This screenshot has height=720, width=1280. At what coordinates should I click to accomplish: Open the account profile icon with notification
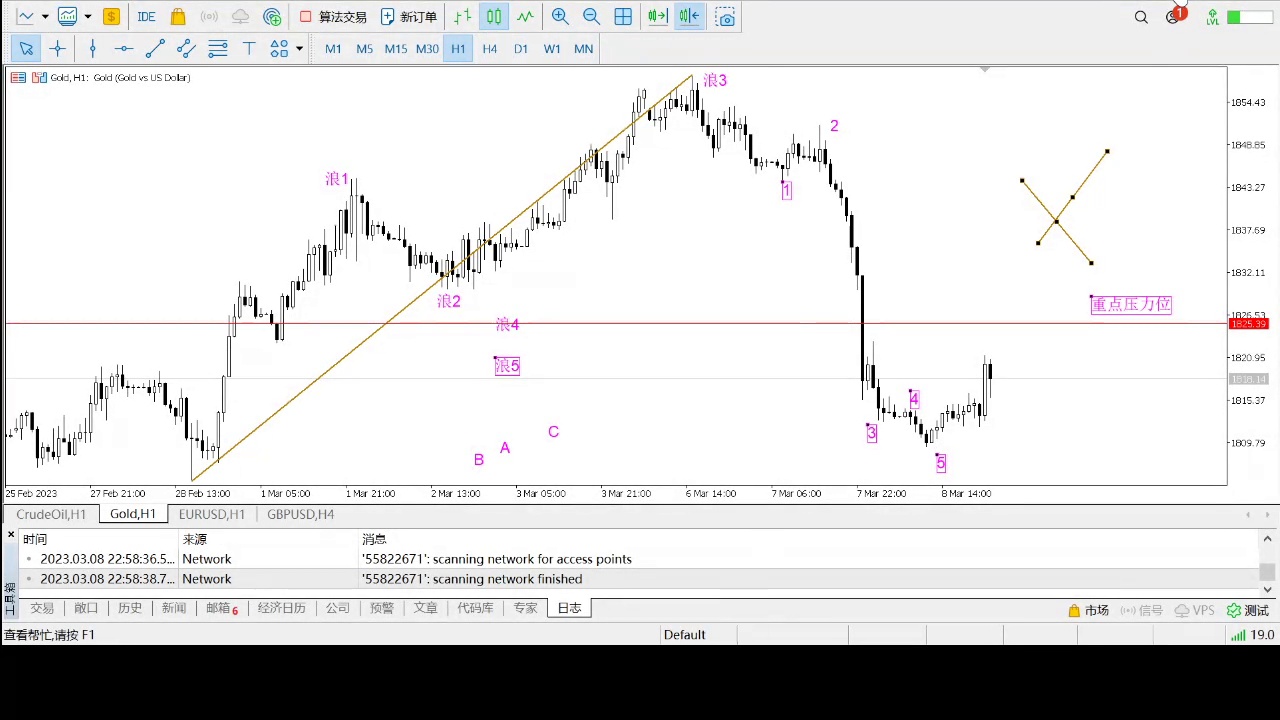pyautogui.click(x=1174, y=15)
